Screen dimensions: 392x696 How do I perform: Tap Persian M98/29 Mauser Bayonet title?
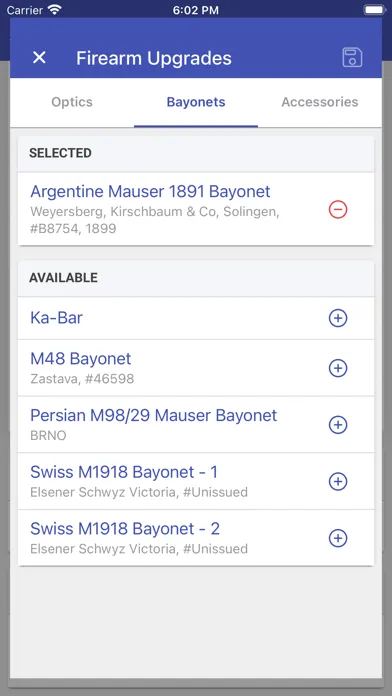click(154, 415)
